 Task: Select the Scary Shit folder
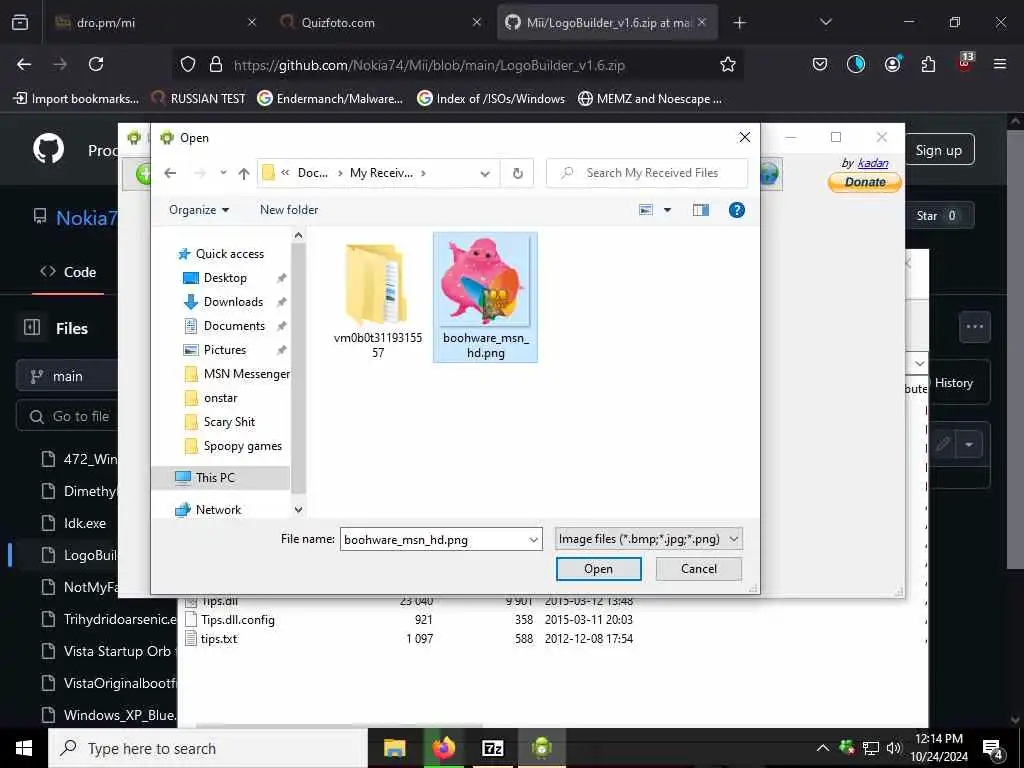(229, 422)
